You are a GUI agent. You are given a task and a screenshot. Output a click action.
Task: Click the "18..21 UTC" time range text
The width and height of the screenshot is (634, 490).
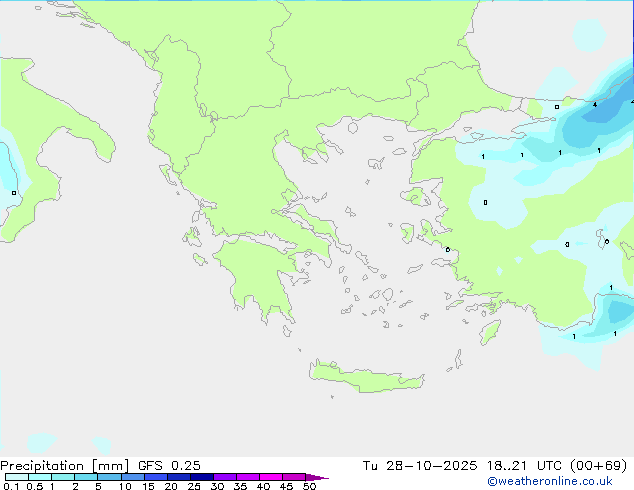tap(524, 466)
